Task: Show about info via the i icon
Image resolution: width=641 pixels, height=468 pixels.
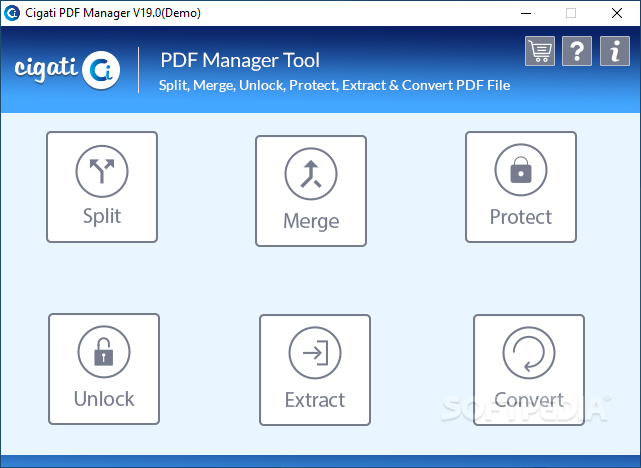Action: [x=615, y=51]
